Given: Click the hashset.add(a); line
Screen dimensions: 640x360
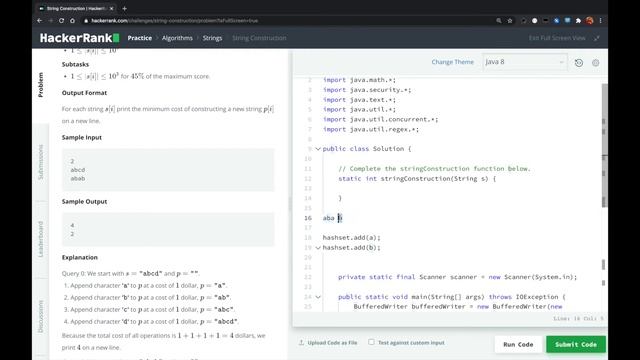Looking at the screenshot, I should click(x=351, y=238).
